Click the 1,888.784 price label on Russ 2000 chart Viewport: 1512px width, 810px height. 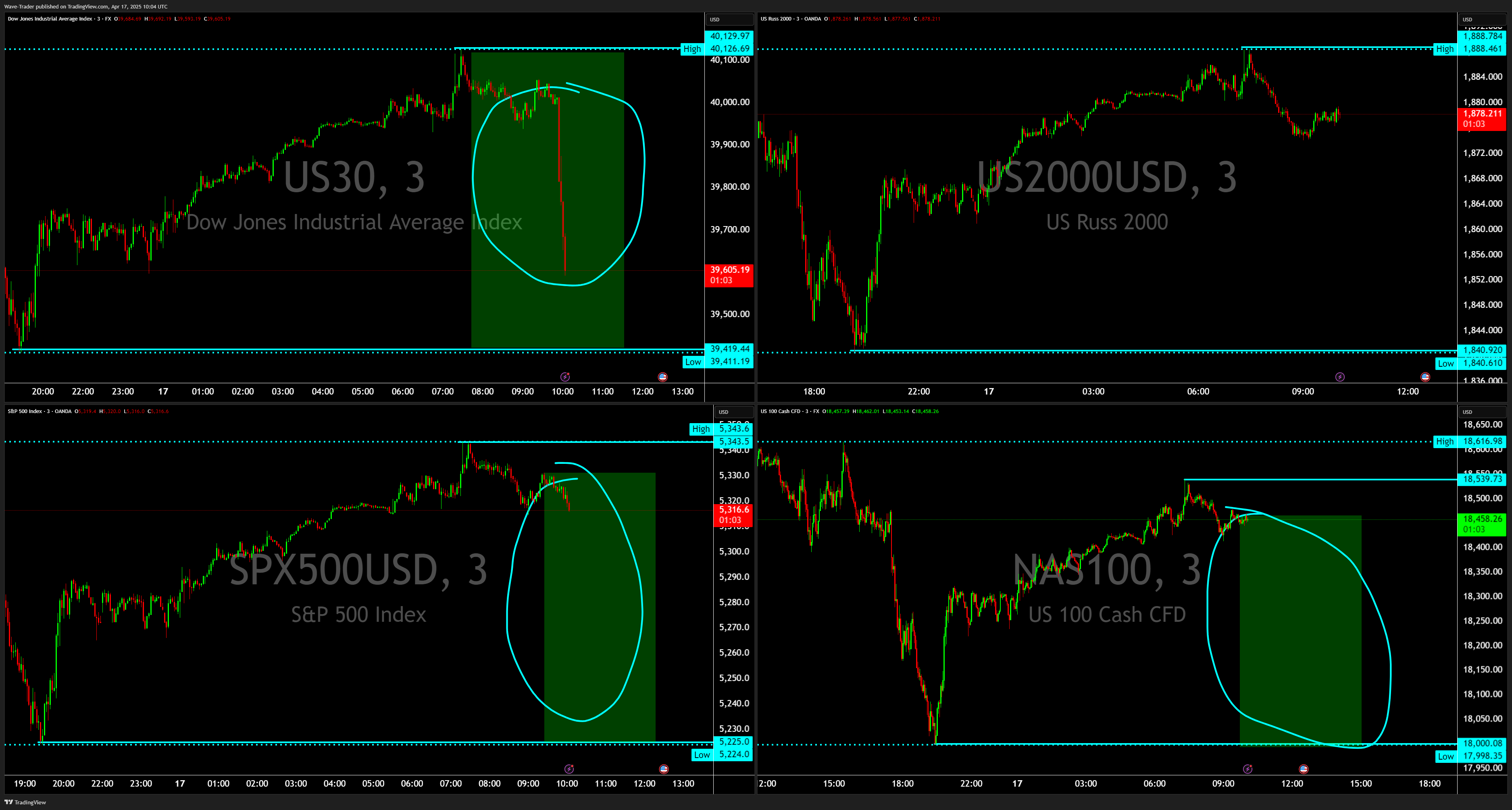tap(1481, 36)
